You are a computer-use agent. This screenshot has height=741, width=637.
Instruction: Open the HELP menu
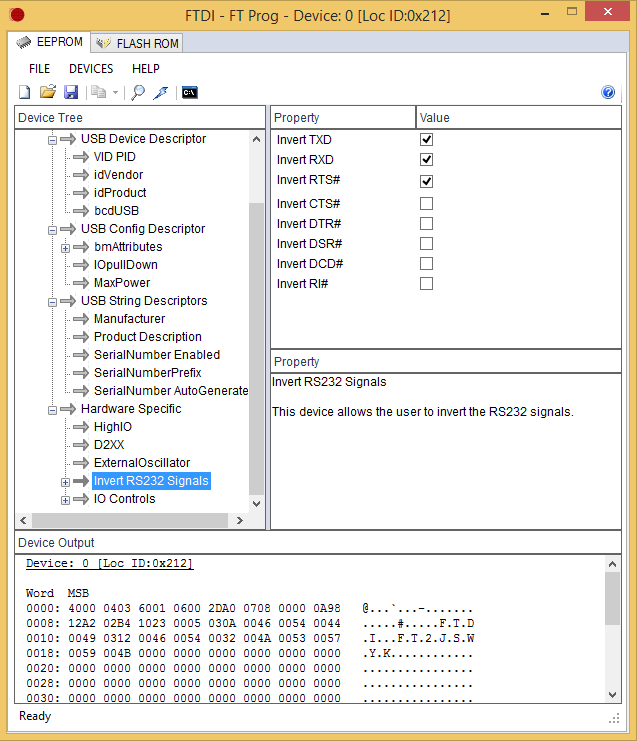(x=146, y=69)
